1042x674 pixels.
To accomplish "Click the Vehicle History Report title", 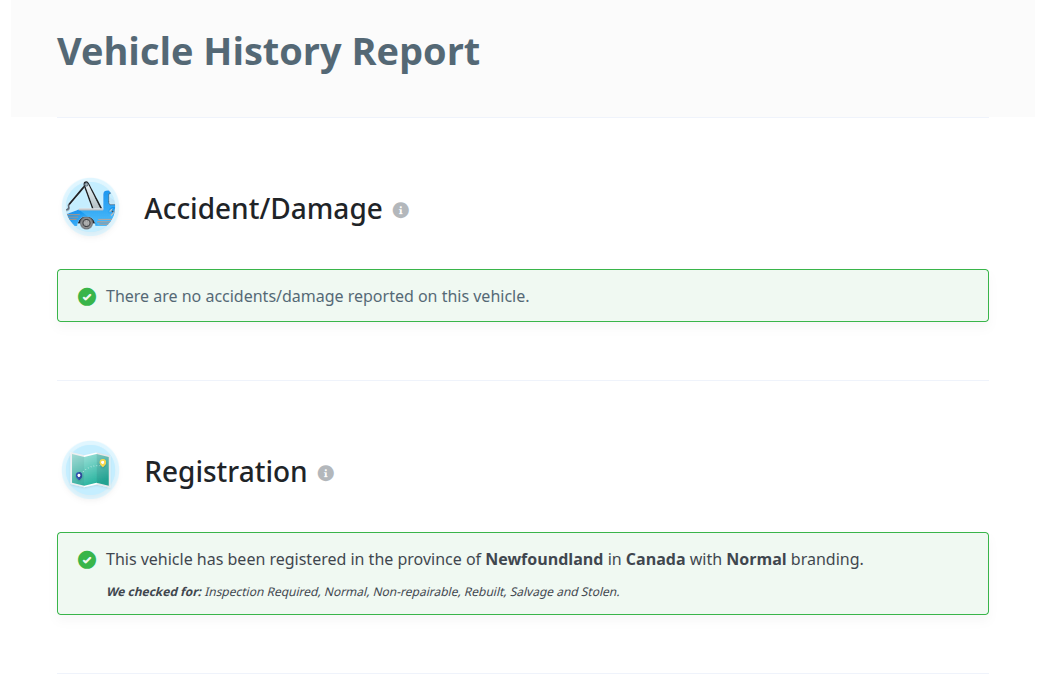I will click(268, 51).
